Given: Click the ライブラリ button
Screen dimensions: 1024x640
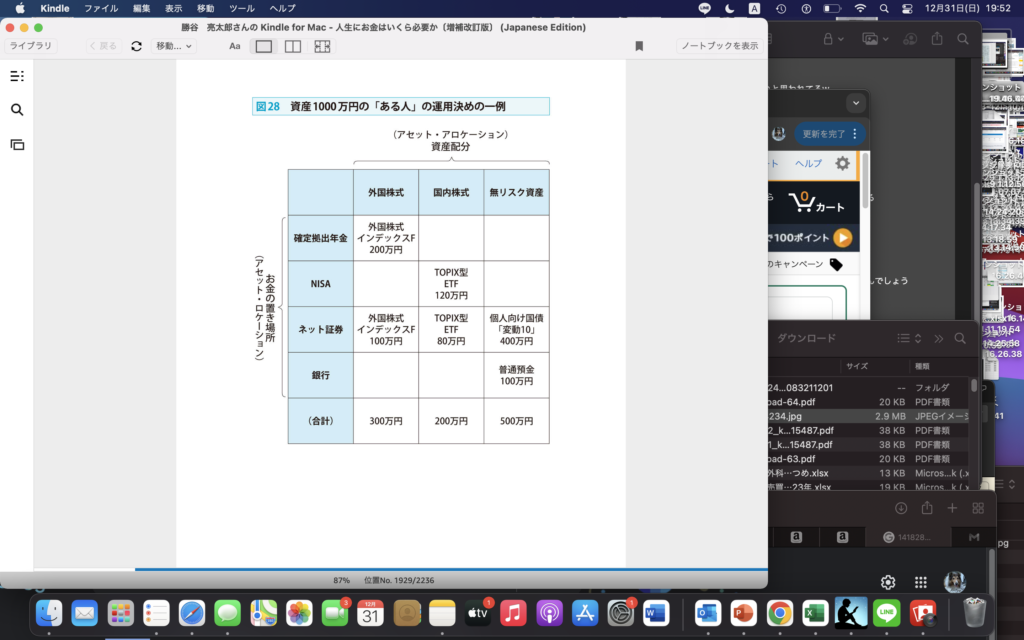Looking at the screenshot, I should [32, 46].
